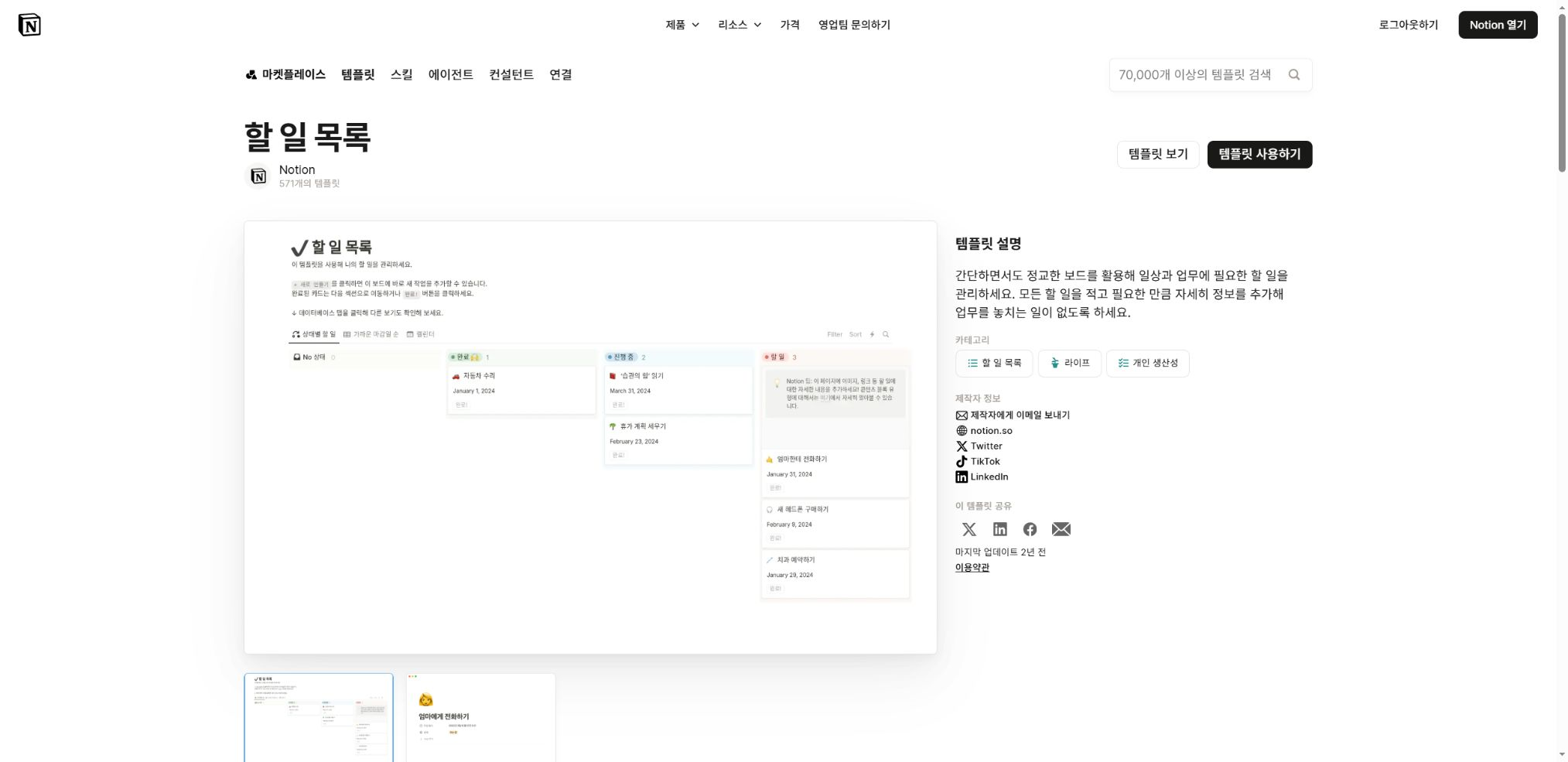
Task: Select the 할 일 목록 category chip
Action: 994,363
